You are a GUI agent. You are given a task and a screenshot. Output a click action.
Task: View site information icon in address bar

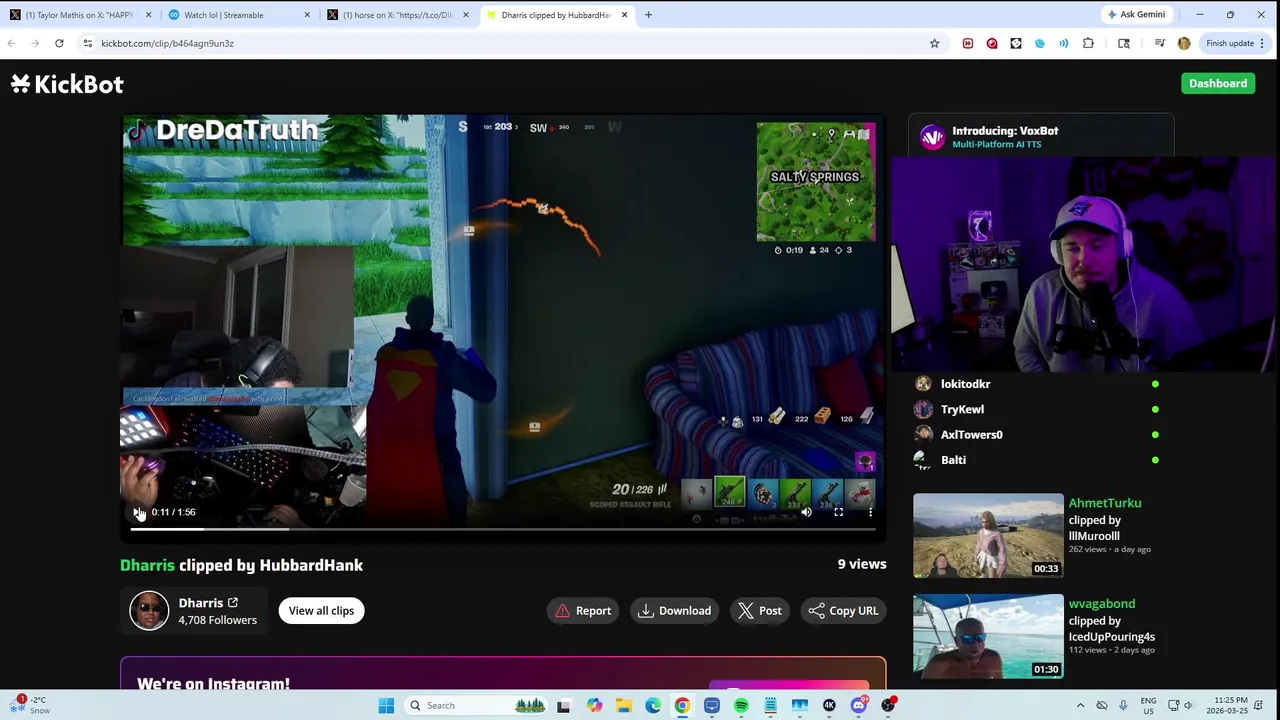[88, 43]
